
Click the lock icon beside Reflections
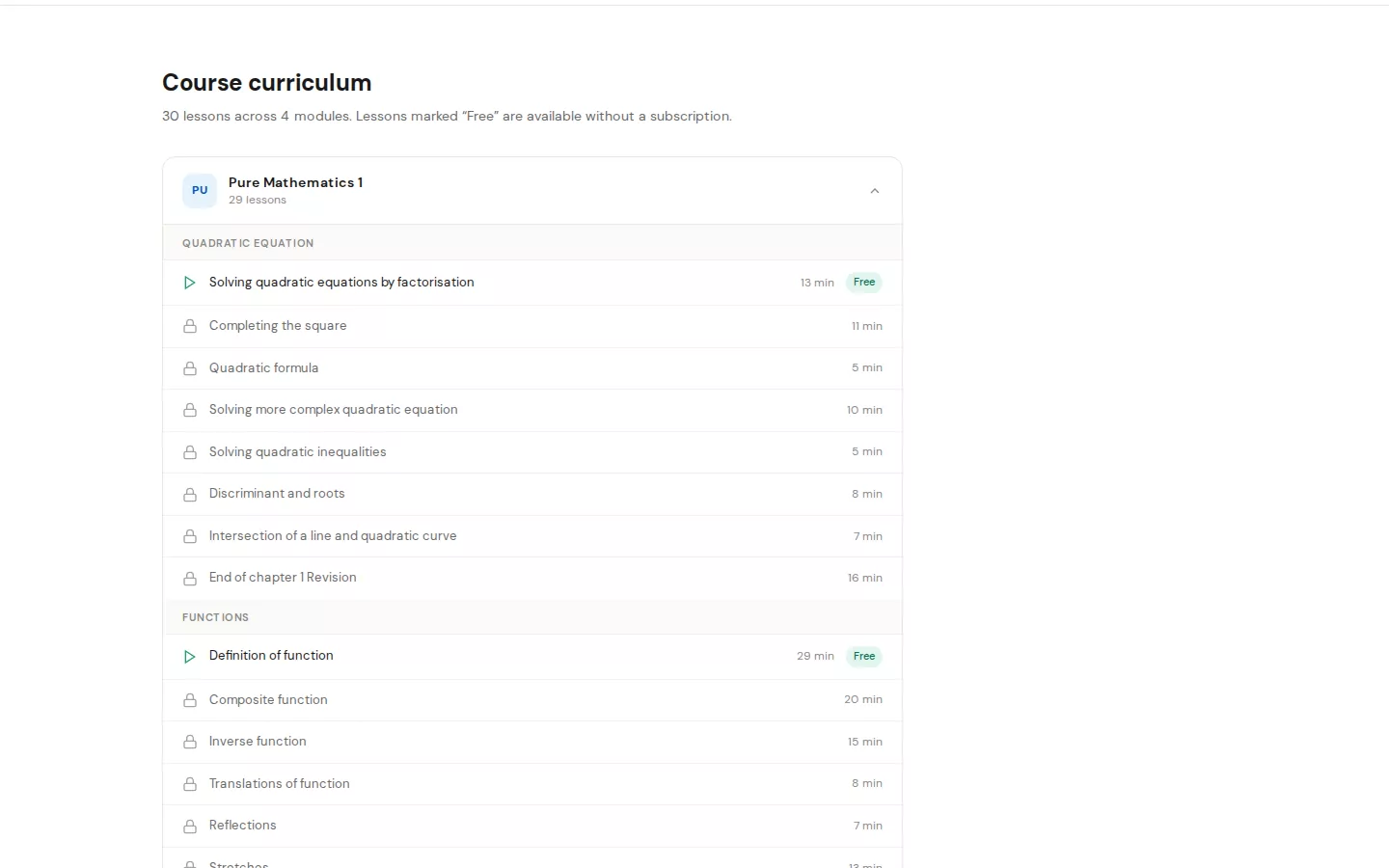pos(190,826)
